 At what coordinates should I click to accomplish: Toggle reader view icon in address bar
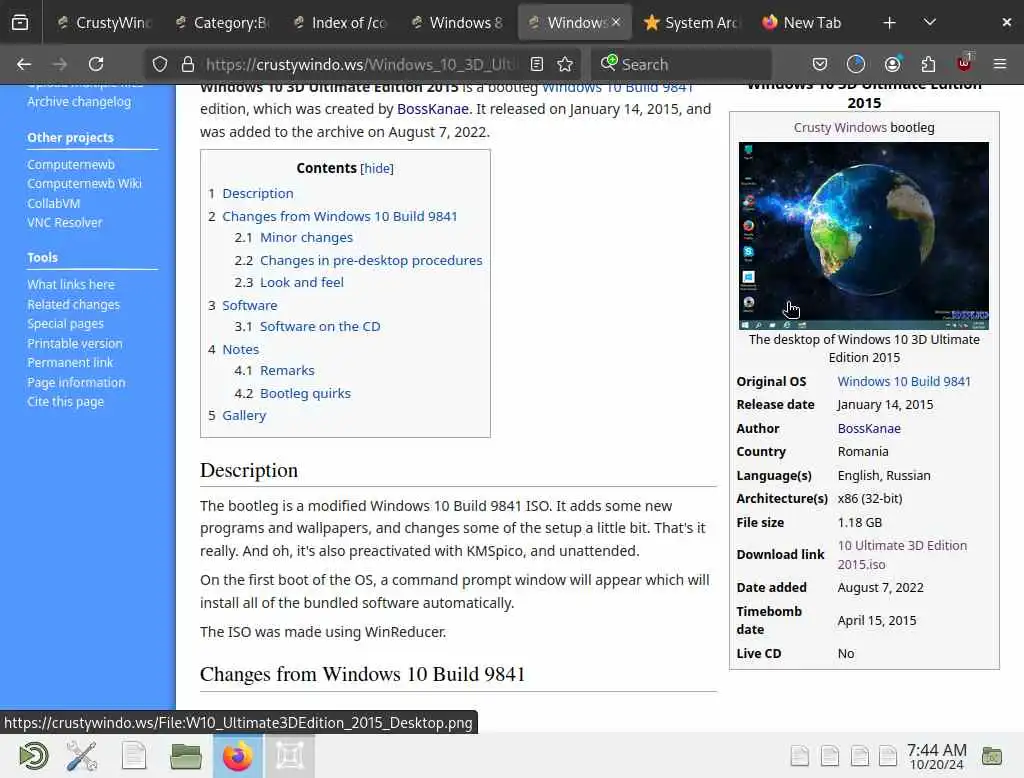coord(537,64)
